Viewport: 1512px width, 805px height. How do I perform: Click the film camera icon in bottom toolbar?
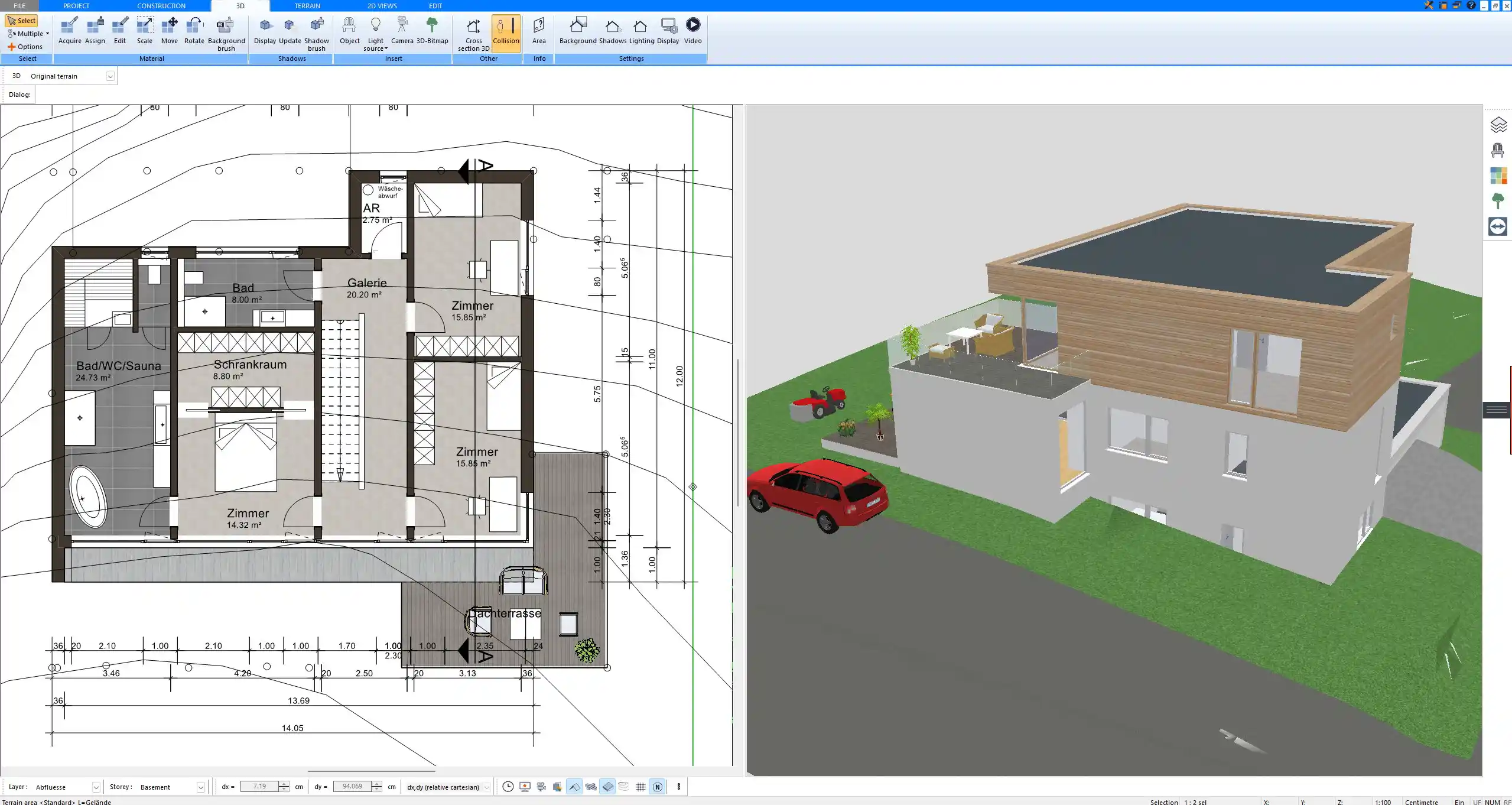(541, 787)
